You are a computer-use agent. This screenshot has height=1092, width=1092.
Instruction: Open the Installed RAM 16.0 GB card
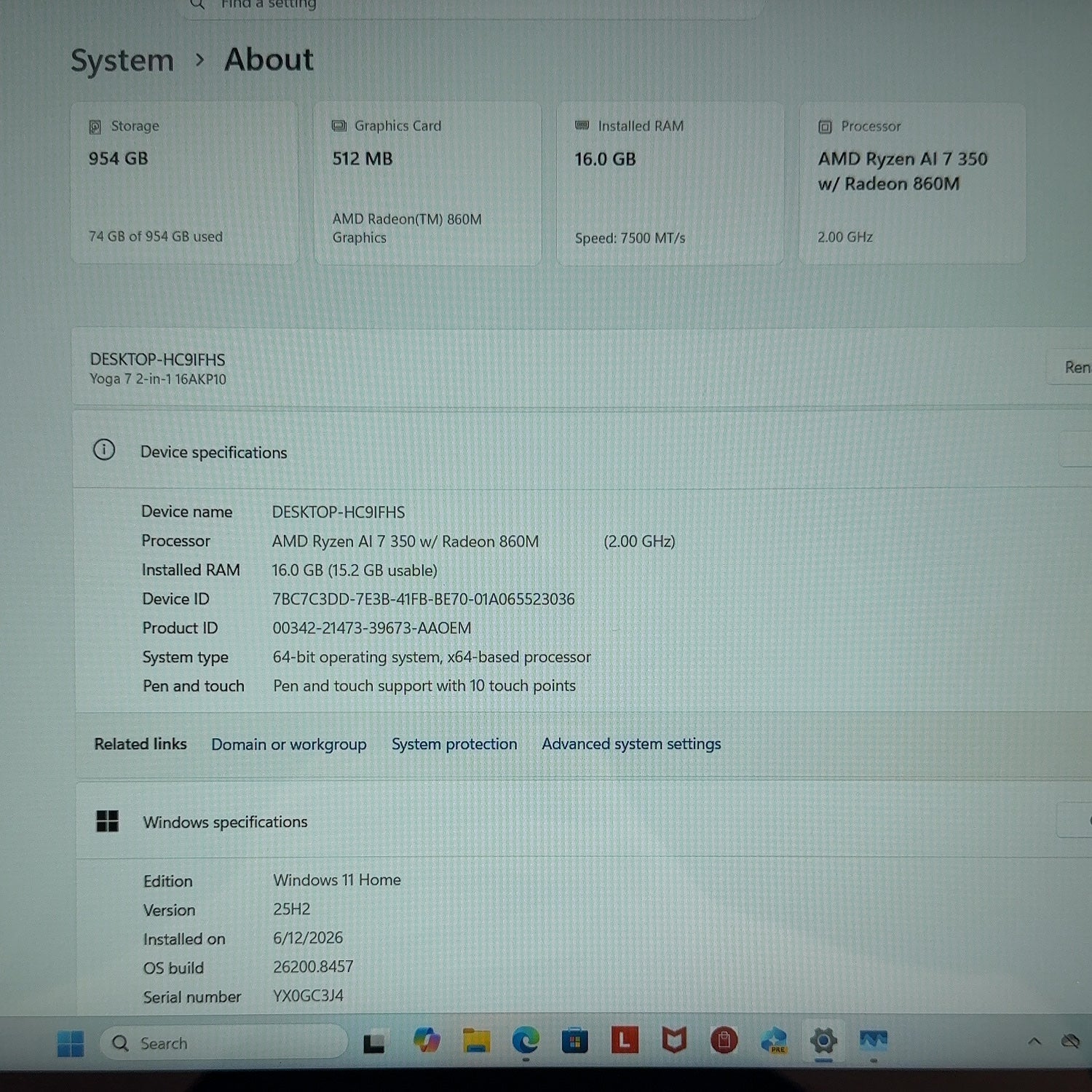coord(670,183)
